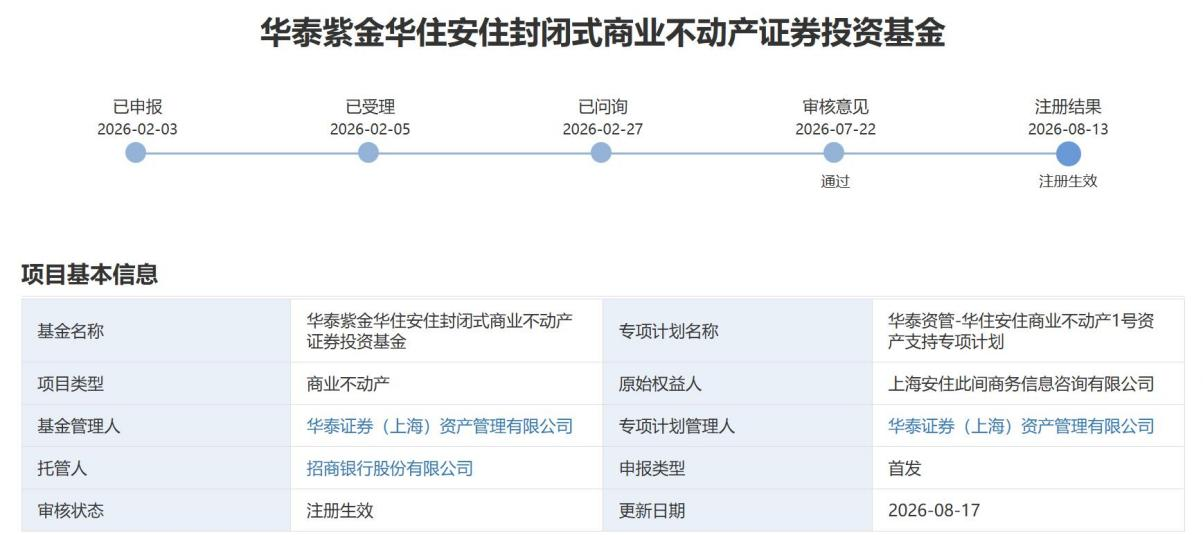The width and height of the screenshot is (1203, 535).
Task: Click the 项目基本信息 section heading
Action: [x=89, y=274]
